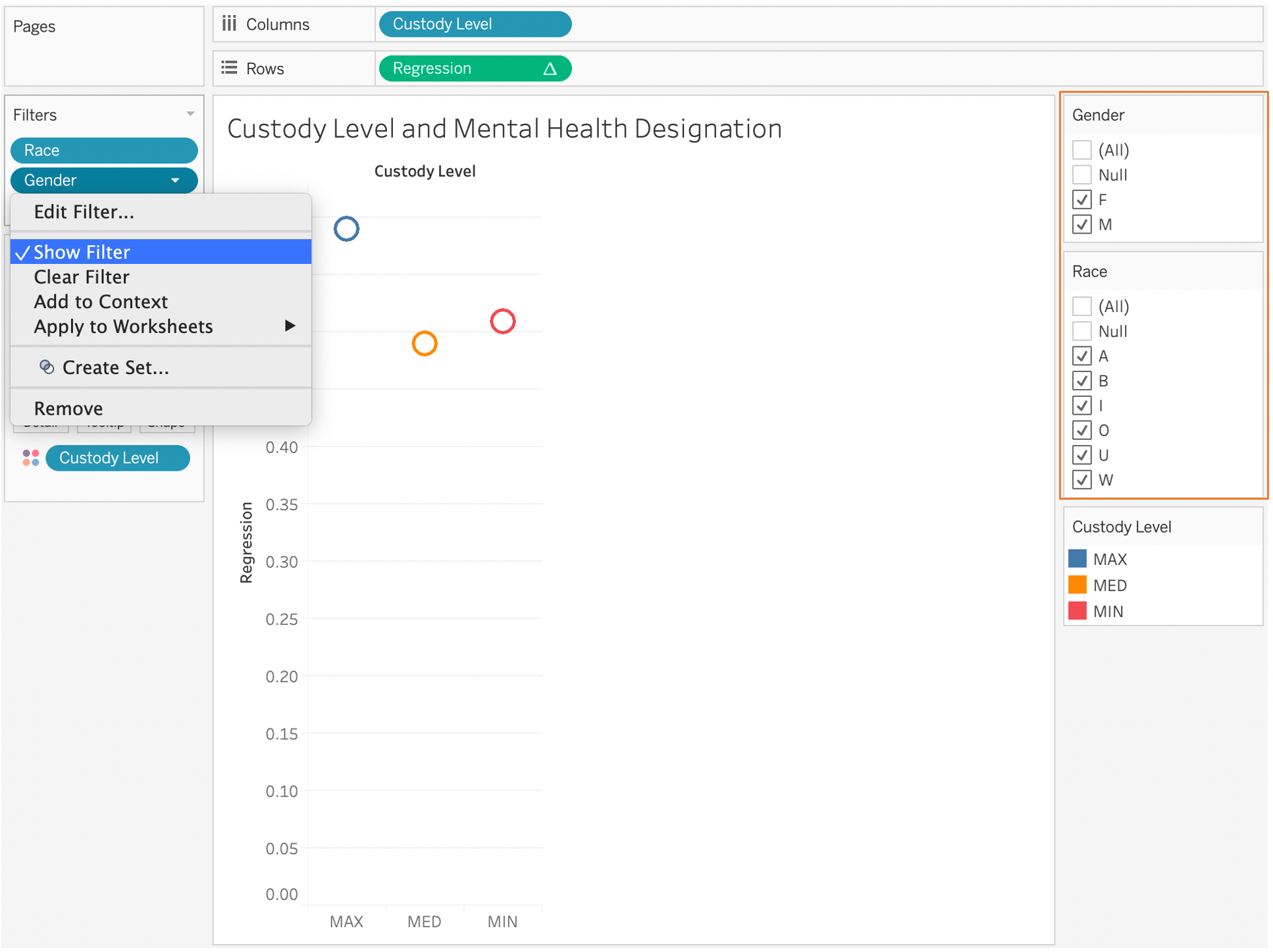
Task: Open the Gender pill dropdown arrow
Action: pos(175,180)
